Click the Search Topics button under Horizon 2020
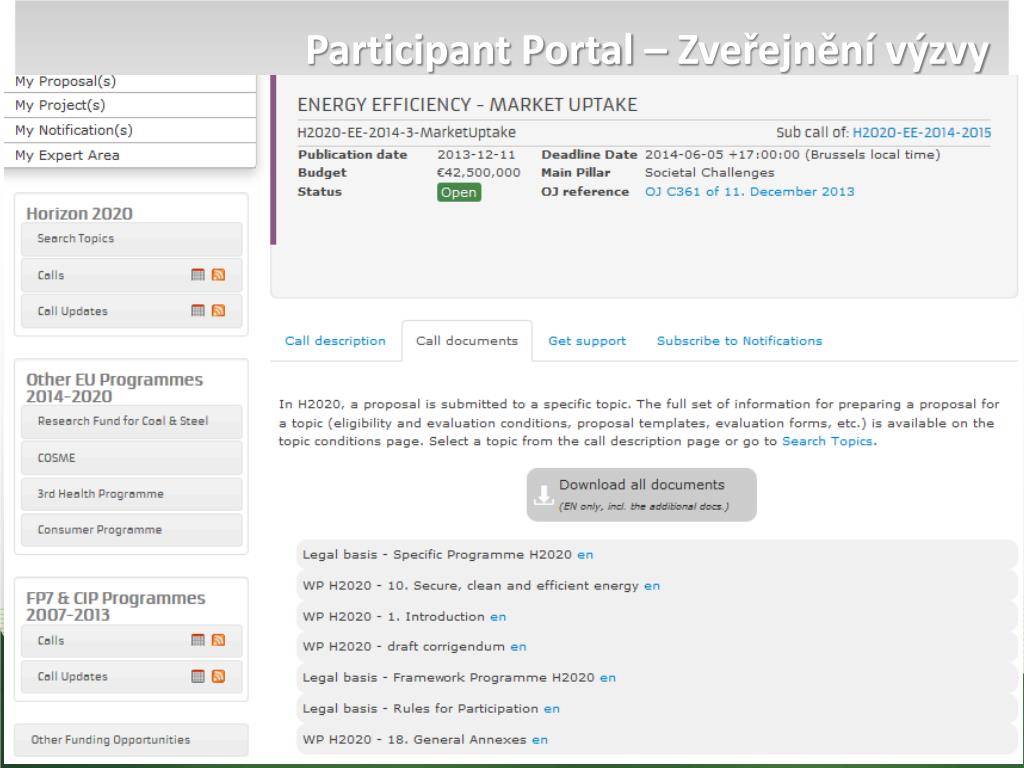 pyautogui.click(x=131, y=238)
